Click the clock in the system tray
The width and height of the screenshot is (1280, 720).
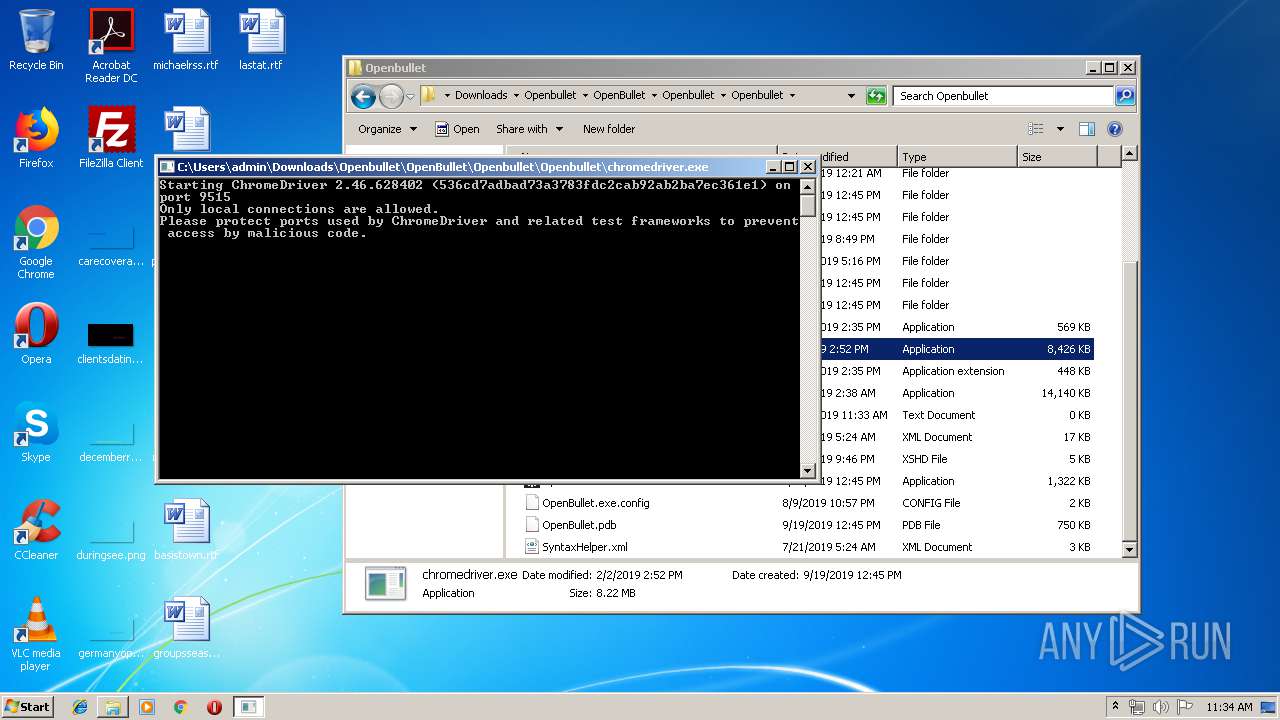(1229, 707)
